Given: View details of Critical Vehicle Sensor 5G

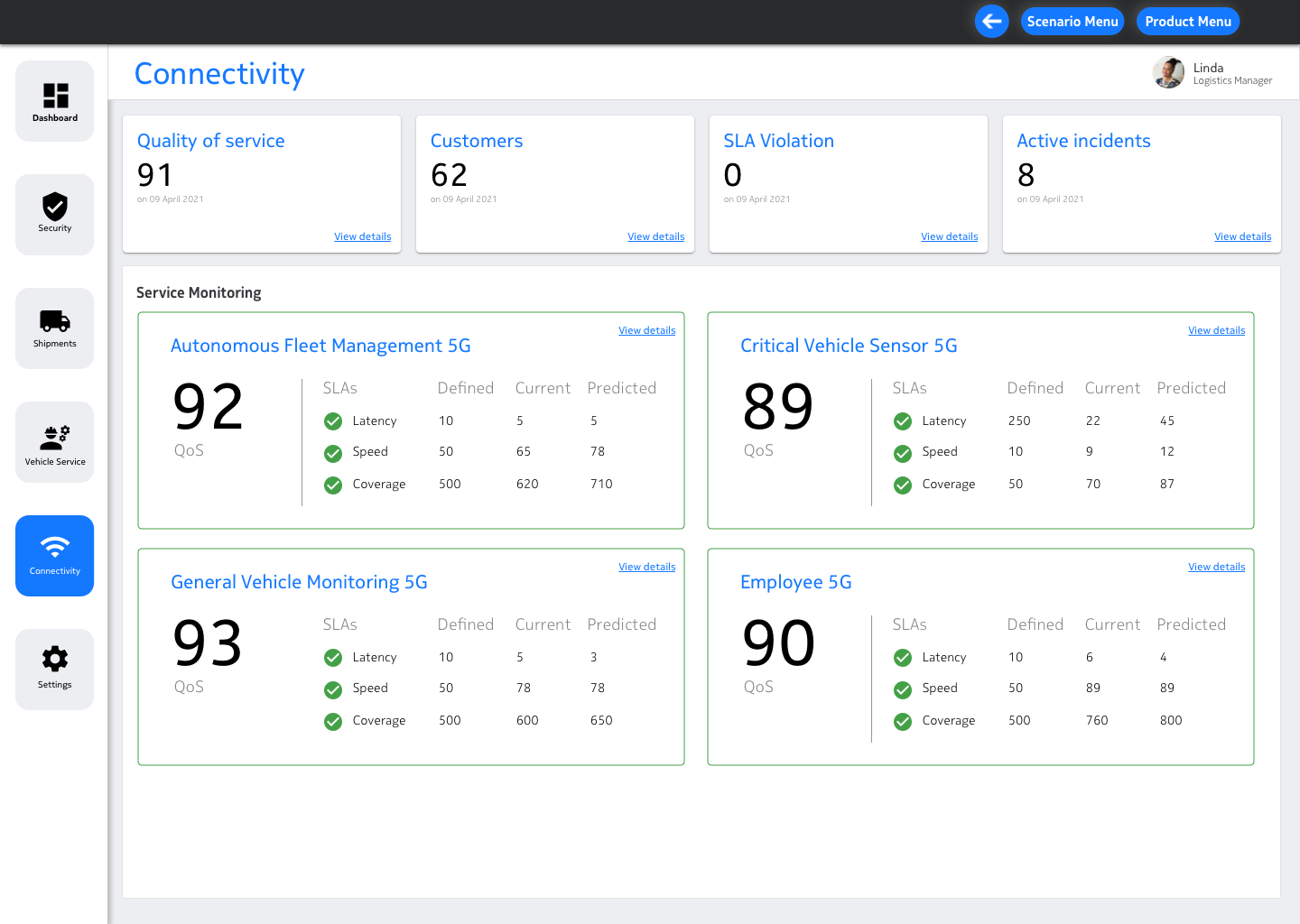Looking at the screenshot, I should point(1217,330).
